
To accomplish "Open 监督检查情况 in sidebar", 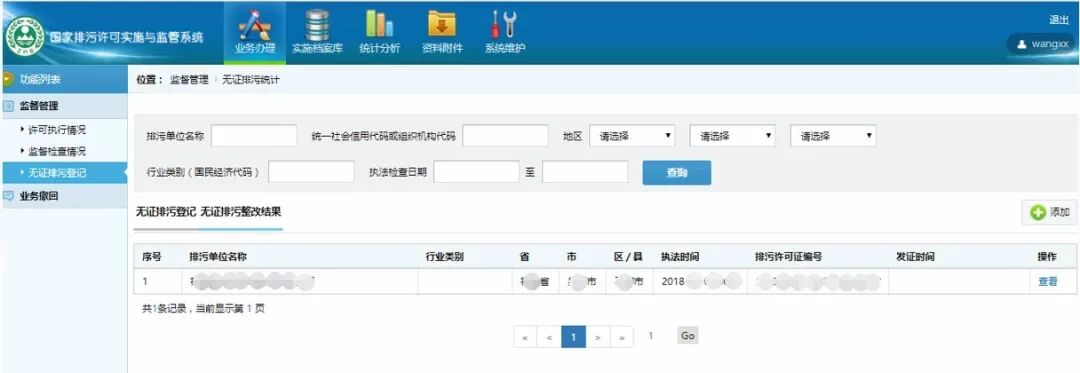I will [56, 151].
